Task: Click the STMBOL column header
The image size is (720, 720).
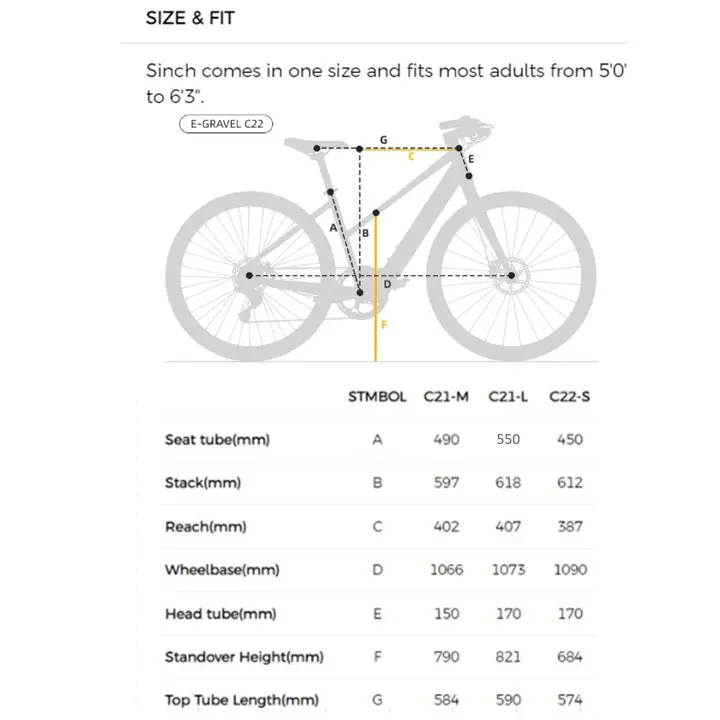Action: coord(377,396)
